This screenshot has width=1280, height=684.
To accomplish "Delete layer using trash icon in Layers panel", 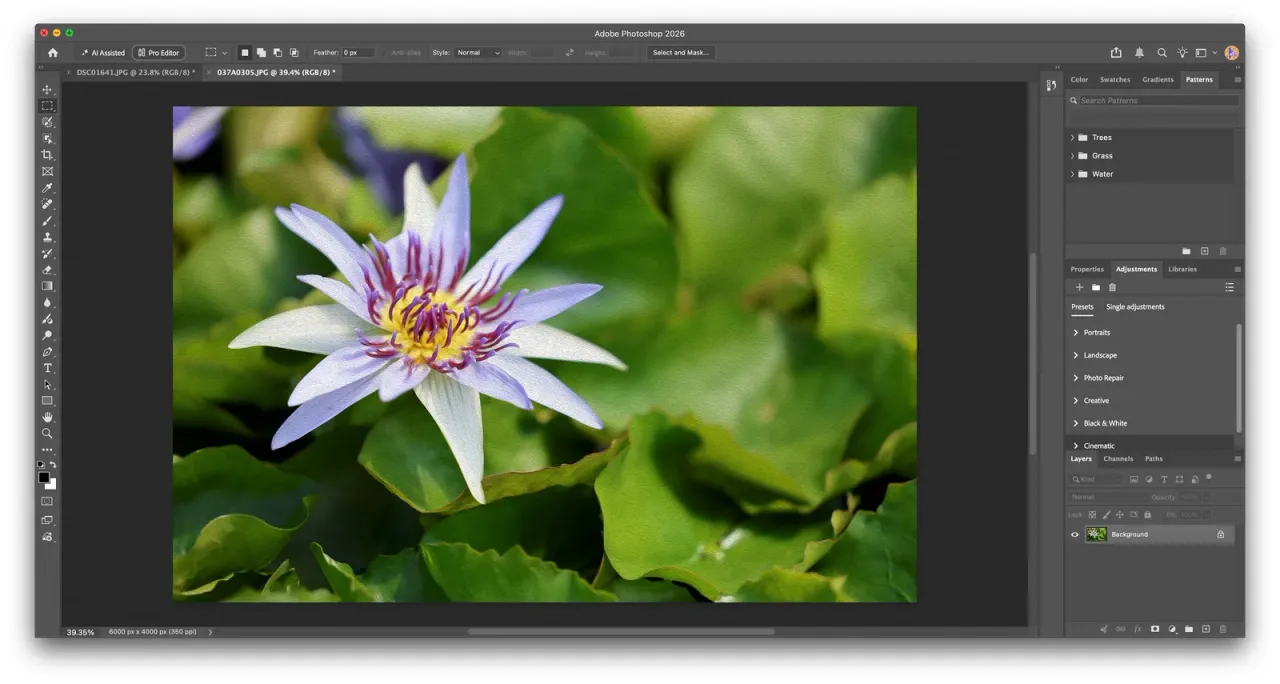I will click(x=1223, y=629).
